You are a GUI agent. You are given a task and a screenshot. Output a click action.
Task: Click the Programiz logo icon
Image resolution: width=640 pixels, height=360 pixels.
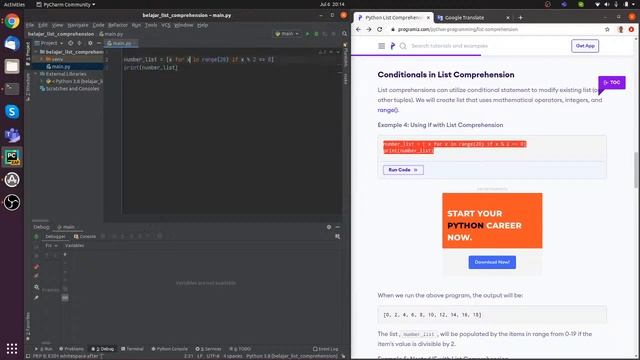click(x=393, y=46)
